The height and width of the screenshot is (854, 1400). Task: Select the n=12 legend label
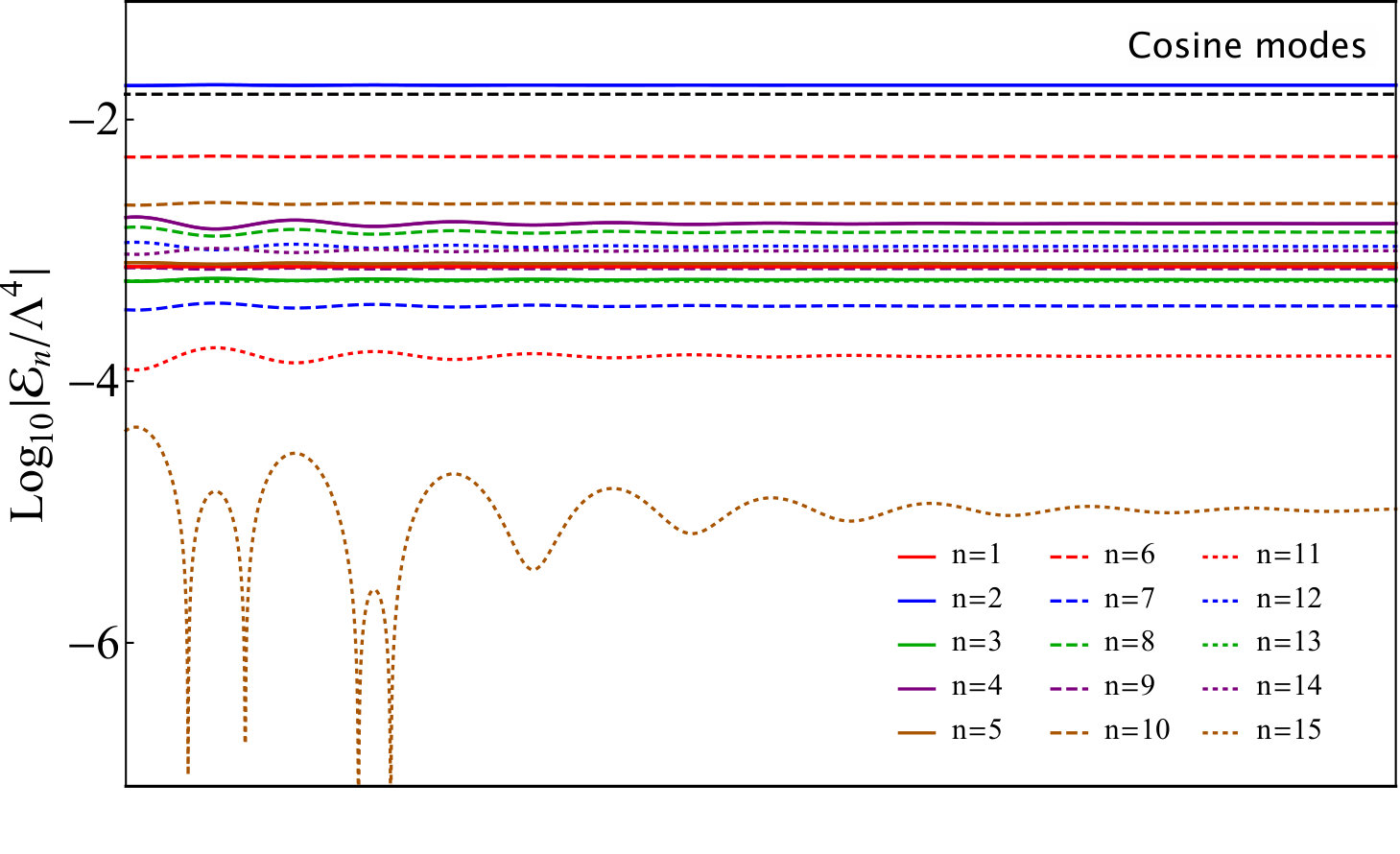pos(1289,599)
